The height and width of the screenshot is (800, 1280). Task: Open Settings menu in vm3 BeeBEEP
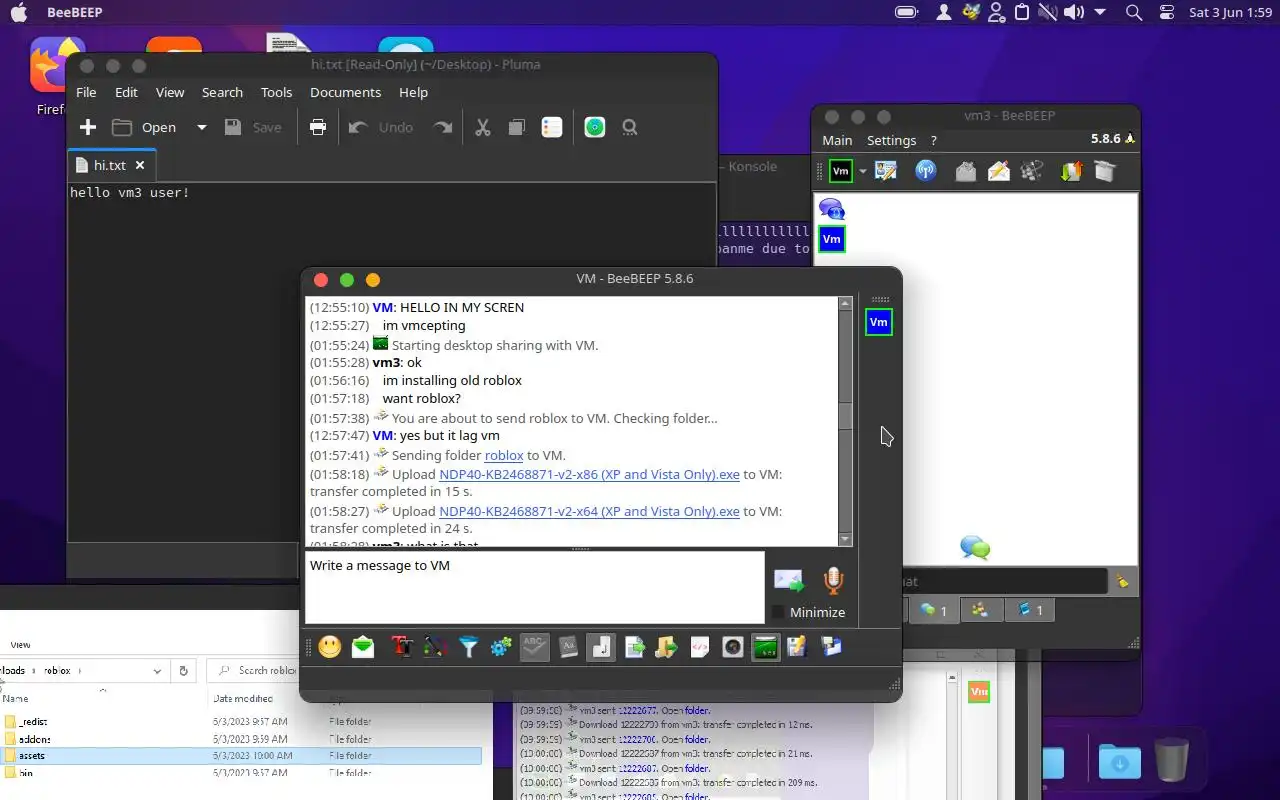pyautogui.click(x=891, y=140)
